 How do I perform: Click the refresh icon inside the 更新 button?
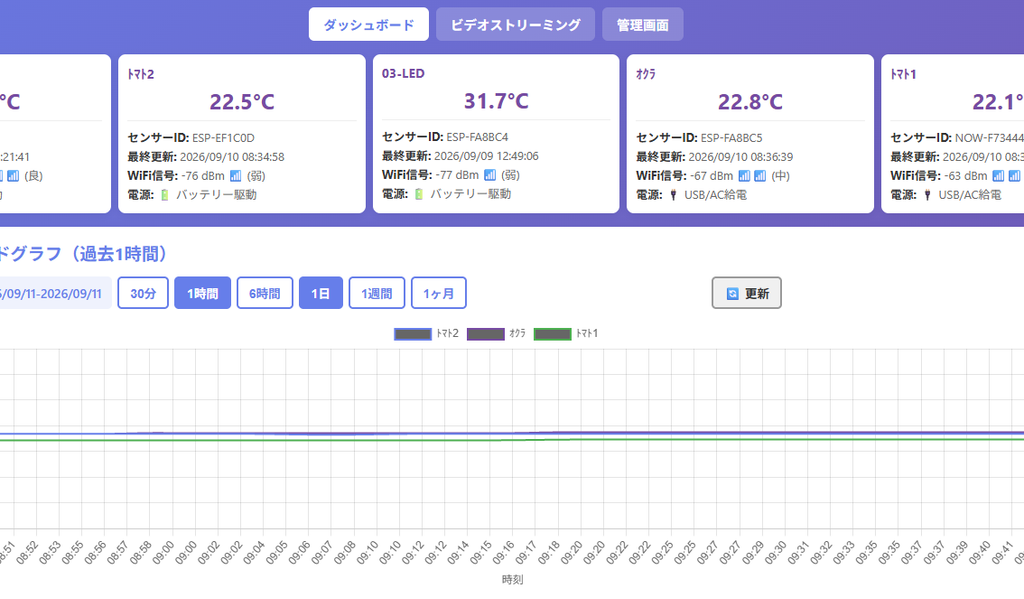tap(733, 294)
